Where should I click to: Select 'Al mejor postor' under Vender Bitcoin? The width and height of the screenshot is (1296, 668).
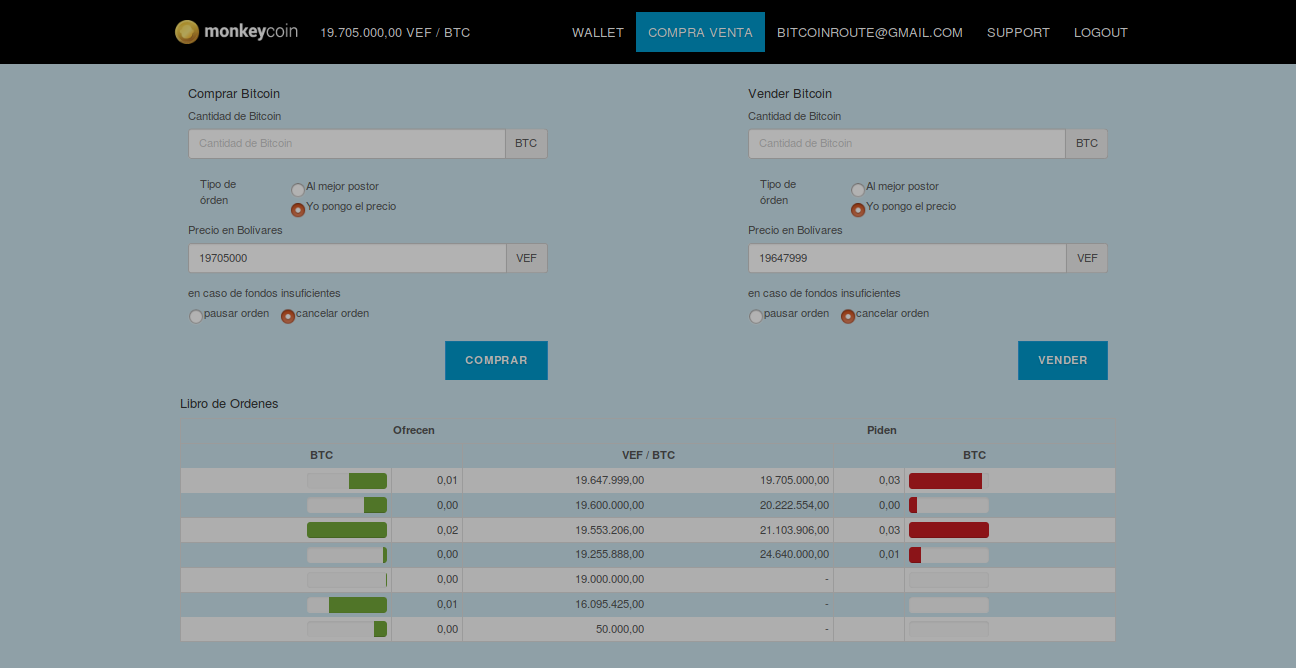[x=858, y=189]
